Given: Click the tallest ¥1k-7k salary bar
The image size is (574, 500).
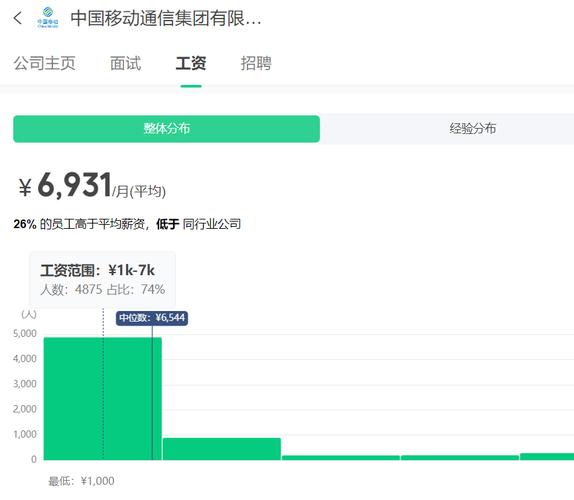Looking at the screenshot, I should pos(103,399).
